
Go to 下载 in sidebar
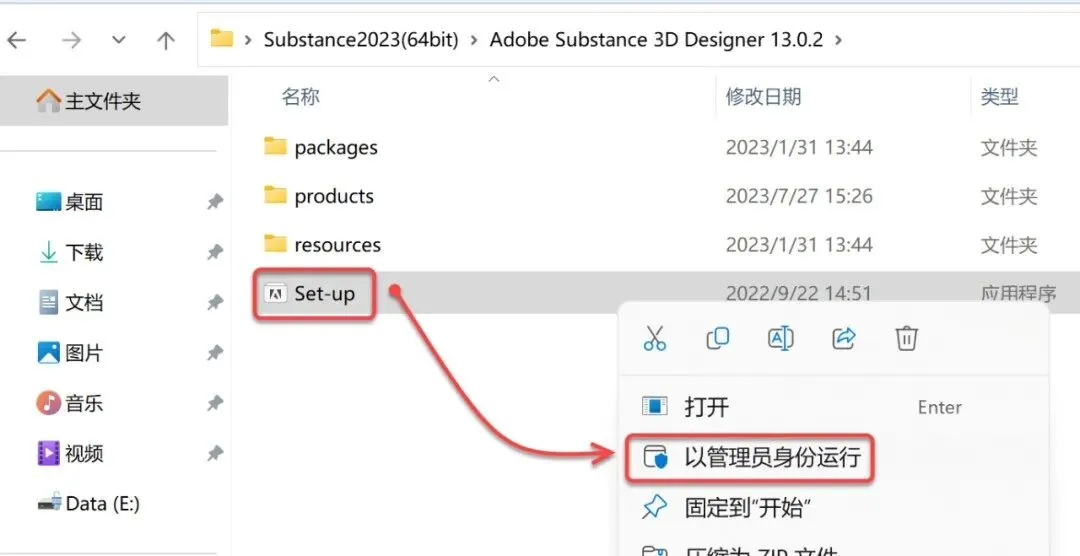[x=84, y=252]
